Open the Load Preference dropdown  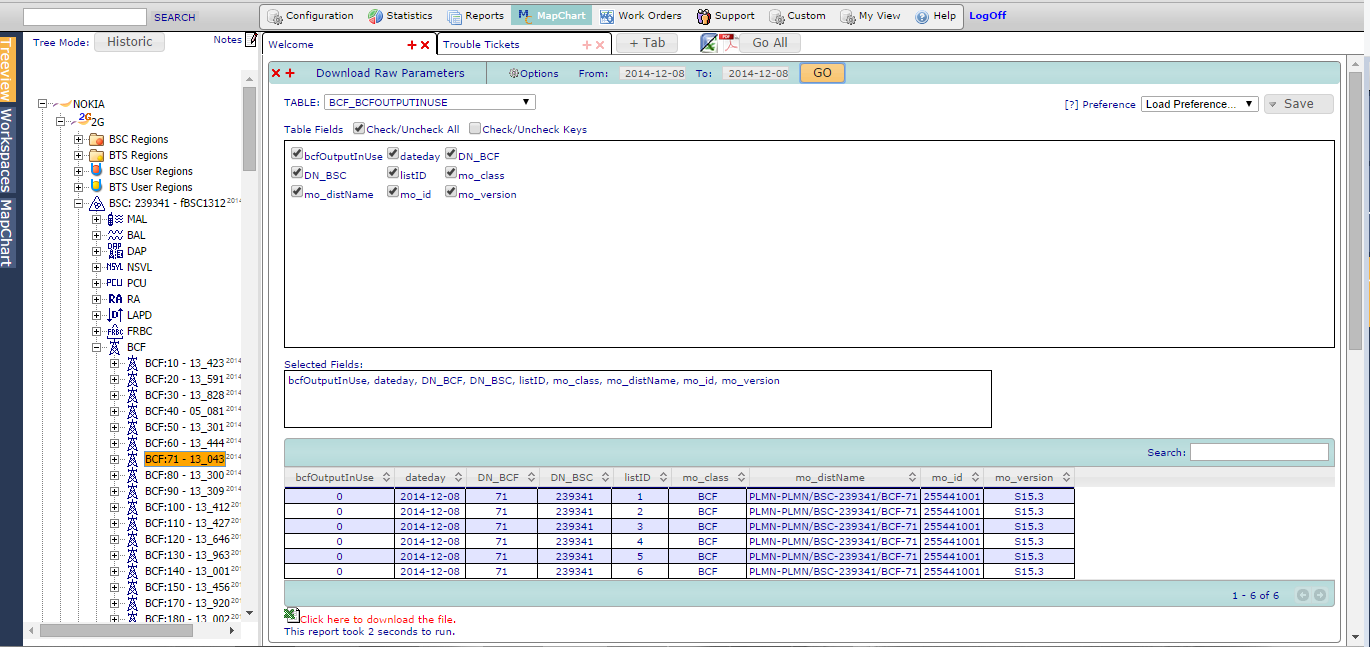(1199, 104)
